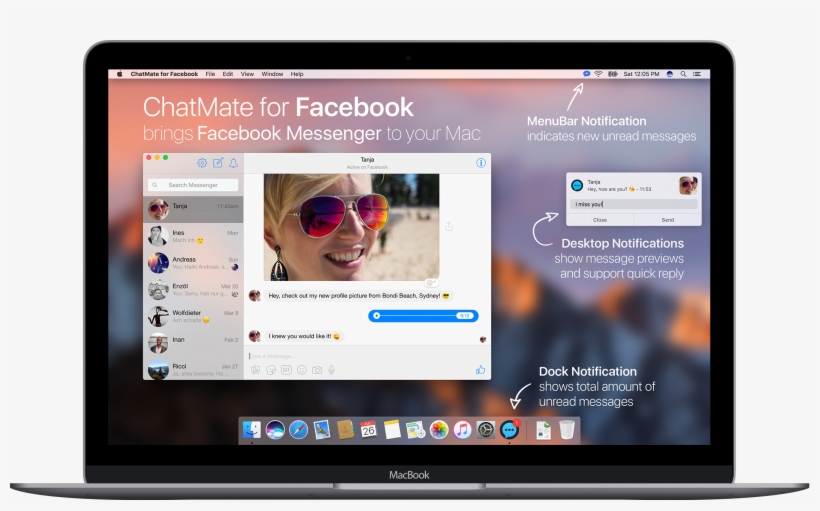Open the Window menu
This screenshot has height=511, width=820.
click(272, 74)
